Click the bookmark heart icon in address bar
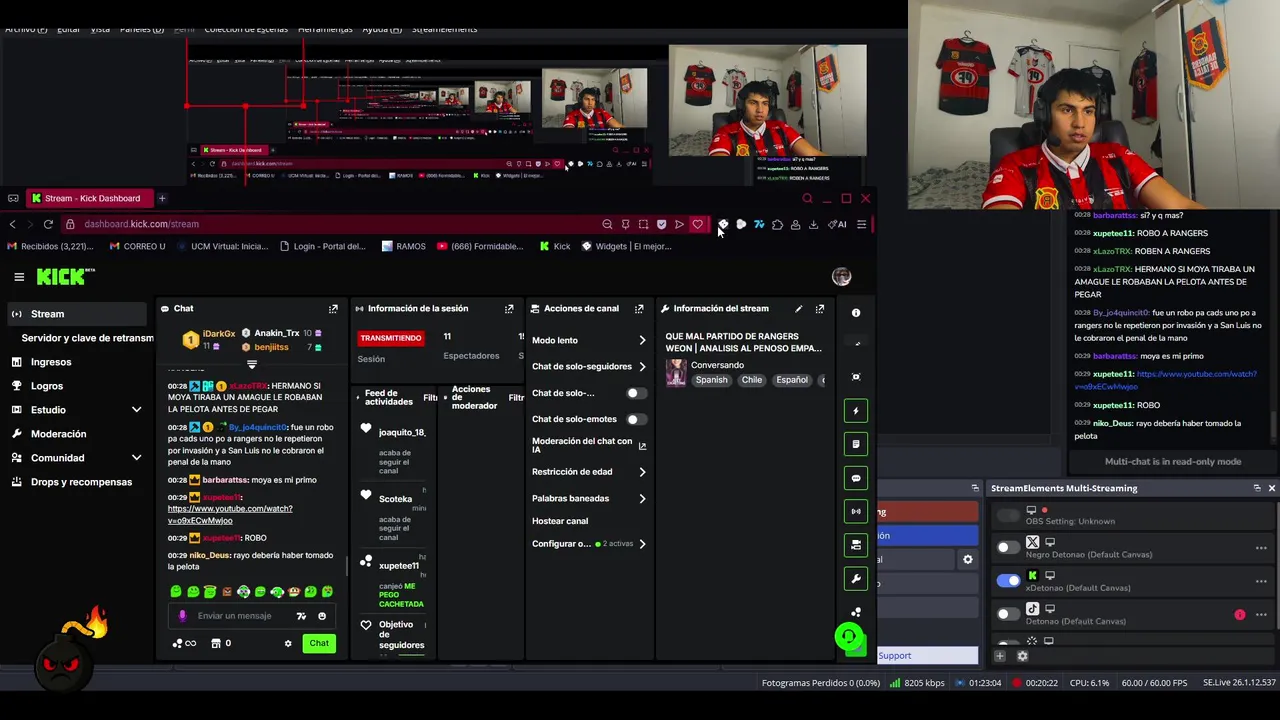 pos(697,224)
